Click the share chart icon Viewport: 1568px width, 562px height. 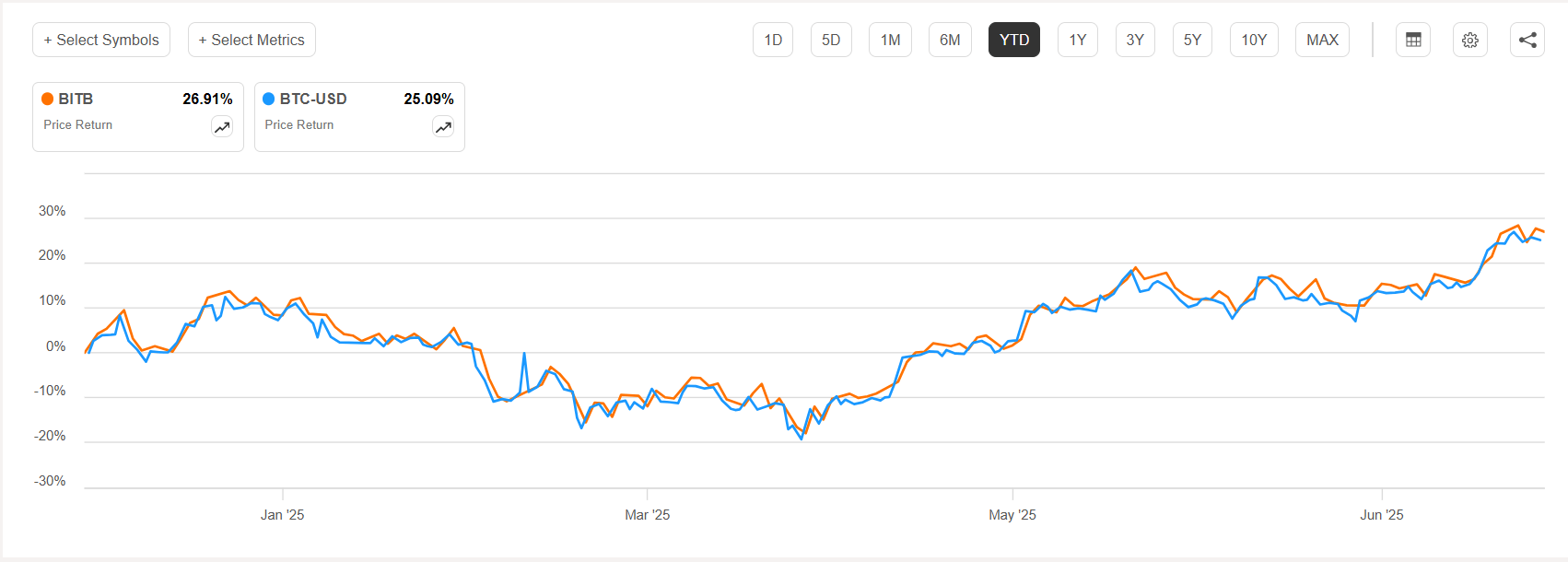[x=1527, y=40]
